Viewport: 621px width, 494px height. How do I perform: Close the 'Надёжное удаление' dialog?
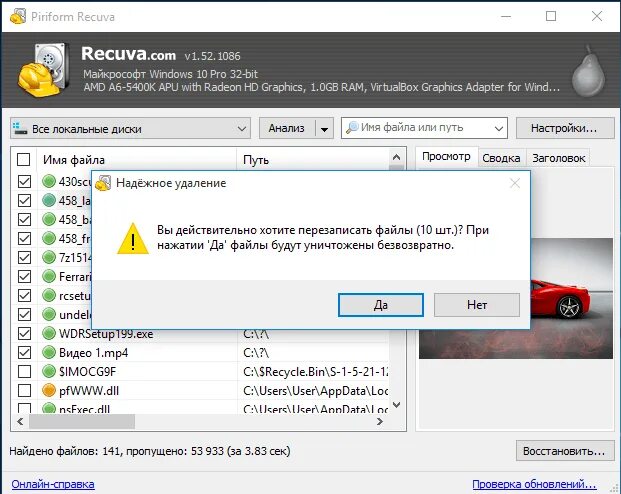[x=515, y=183]
